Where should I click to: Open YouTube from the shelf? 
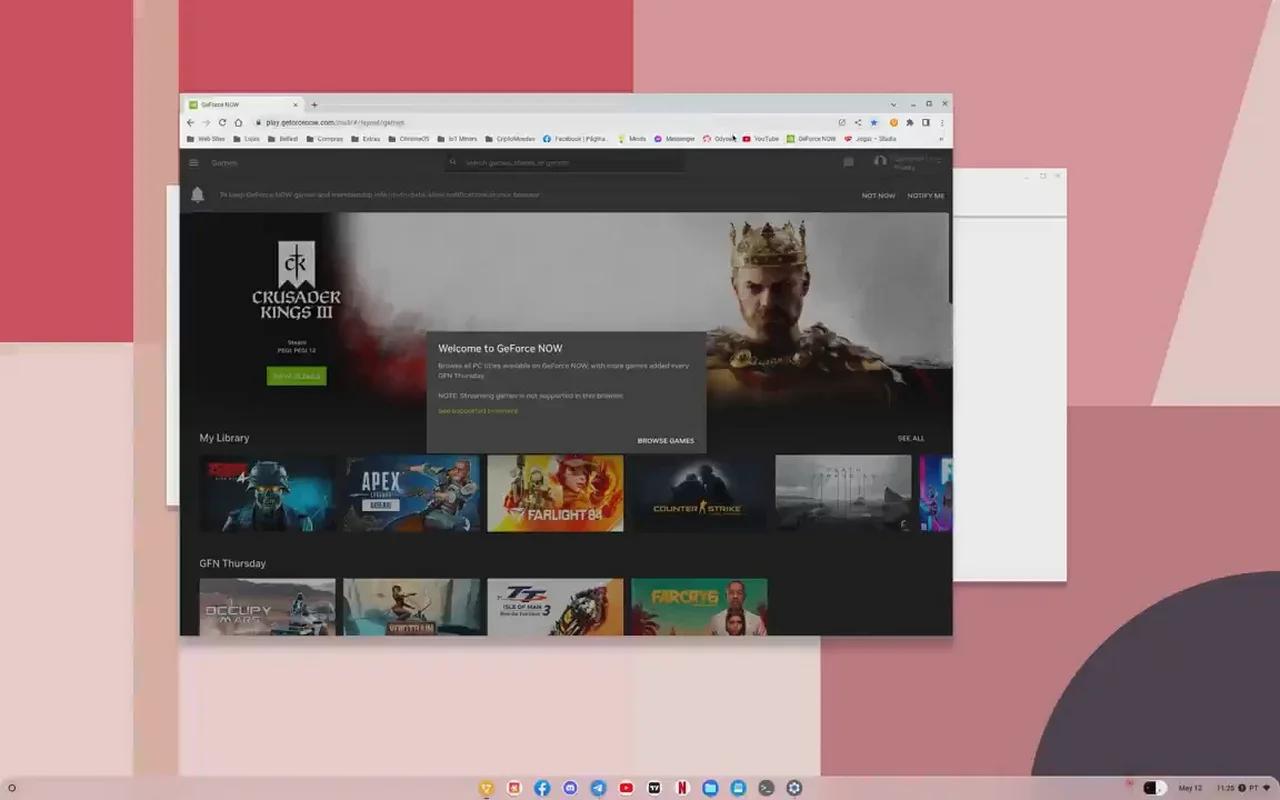(x=626, y=788)
